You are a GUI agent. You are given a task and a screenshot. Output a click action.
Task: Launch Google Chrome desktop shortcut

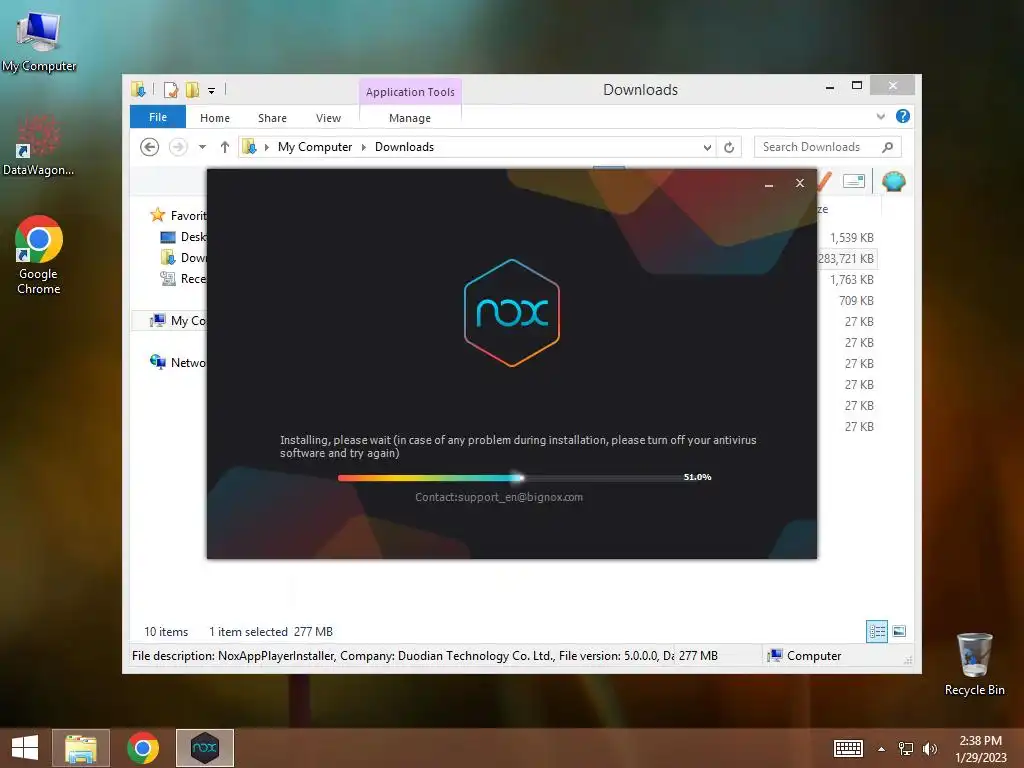coord(39,255)
